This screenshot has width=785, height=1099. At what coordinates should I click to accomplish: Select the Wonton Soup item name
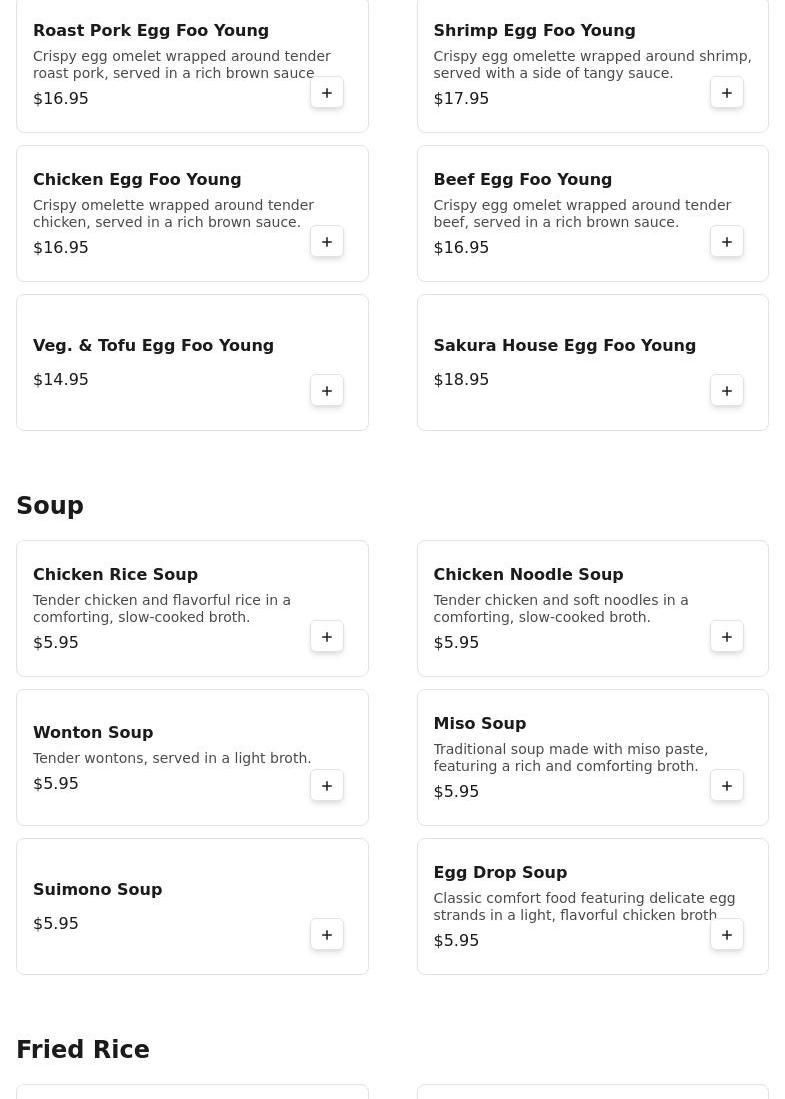tap(93, 733)
